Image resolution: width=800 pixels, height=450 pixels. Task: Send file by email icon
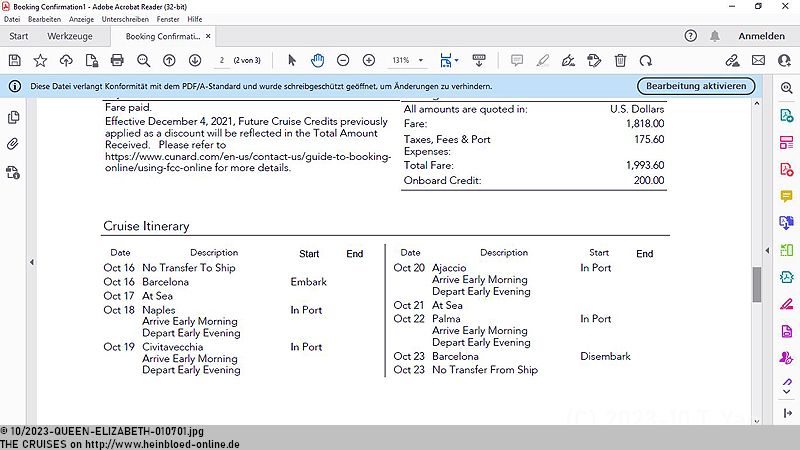(x=759, y=60)
